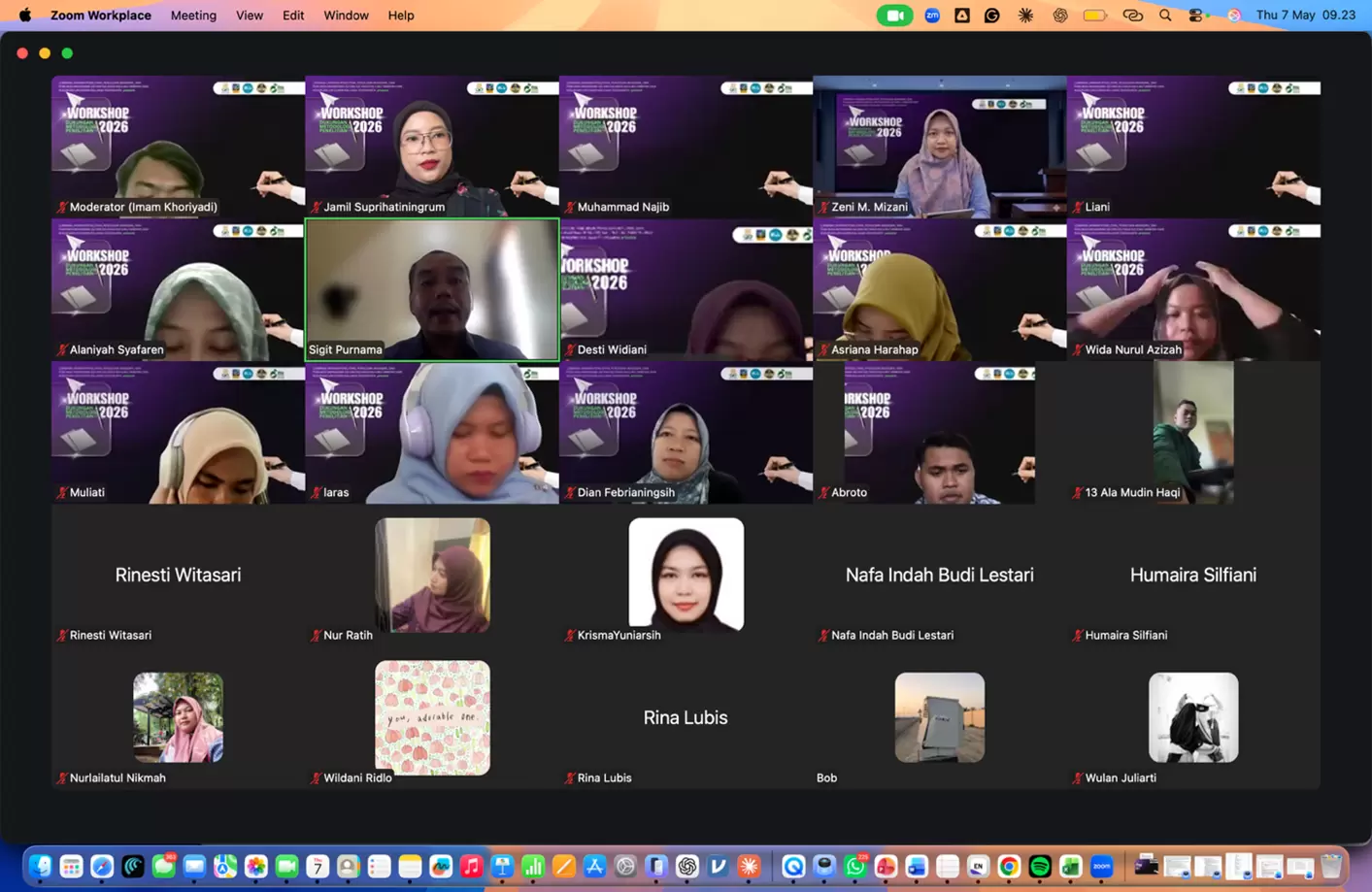Viewport: 1372px width, 892px height.
Task: Open WhatsApp from the Dock
Action: tap(855, 866)
